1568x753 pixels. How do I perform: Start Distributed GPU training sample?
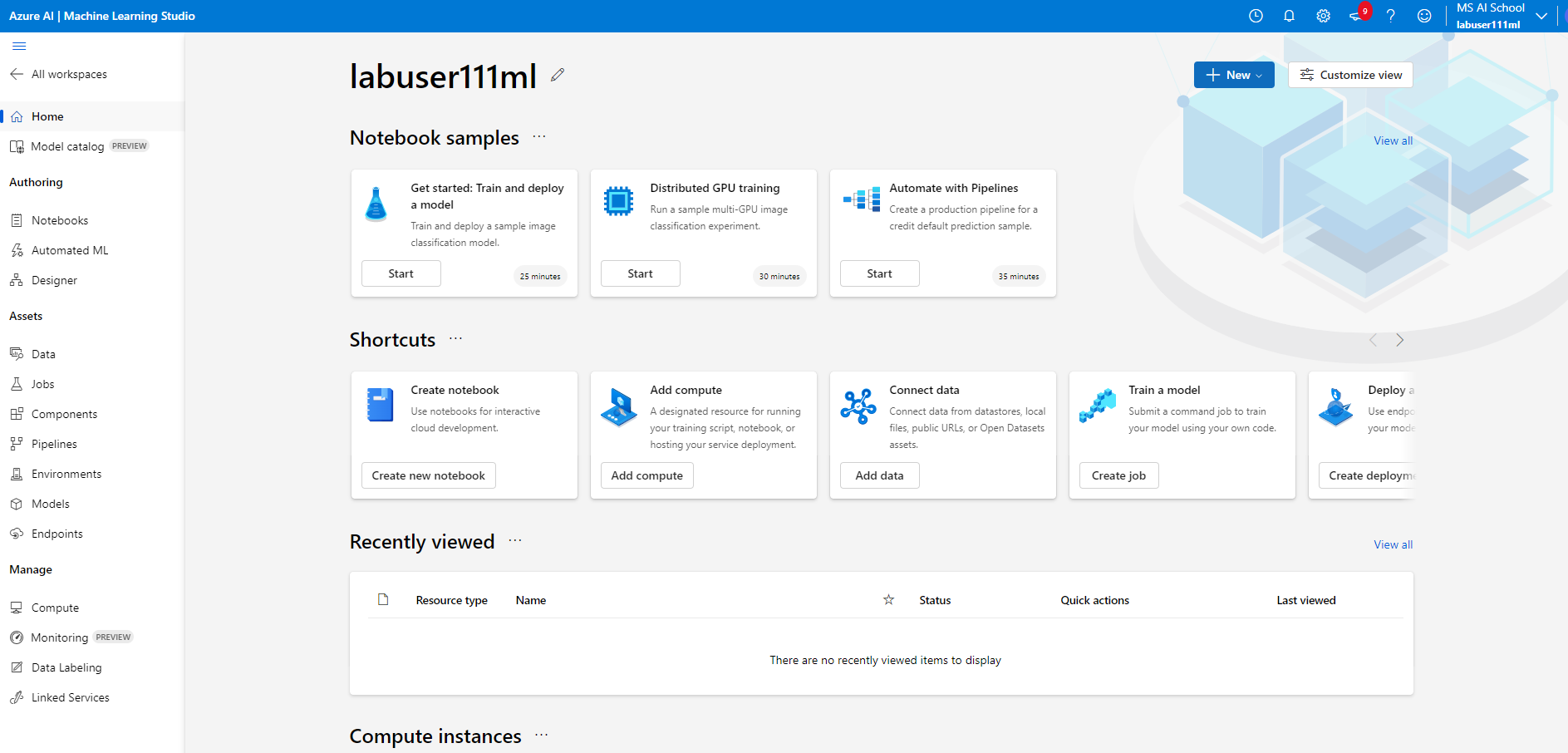tap(641, 273)
